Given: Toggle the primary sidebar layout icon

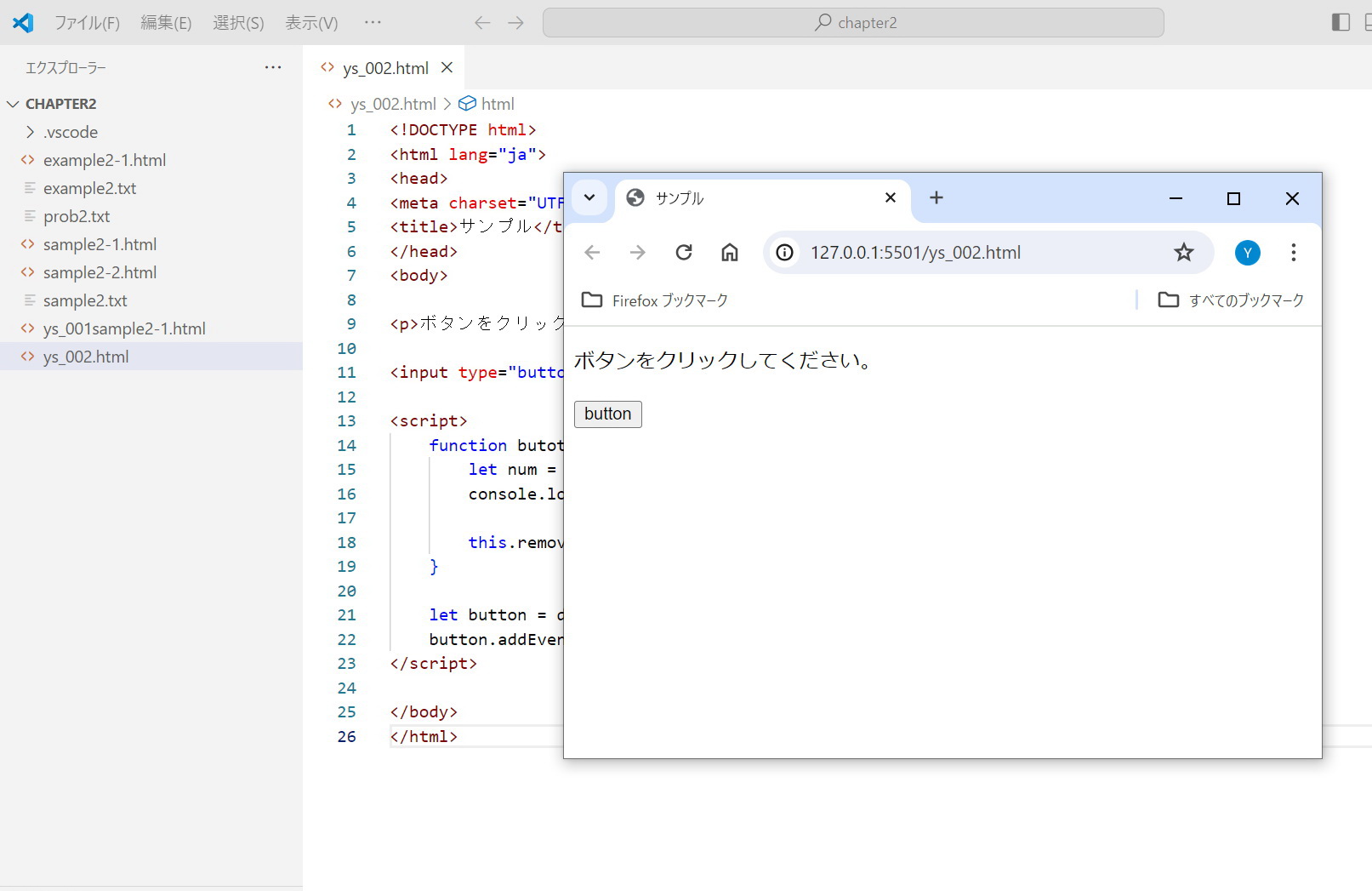Looking at the screenshot, I should (x=1341, y=22).
